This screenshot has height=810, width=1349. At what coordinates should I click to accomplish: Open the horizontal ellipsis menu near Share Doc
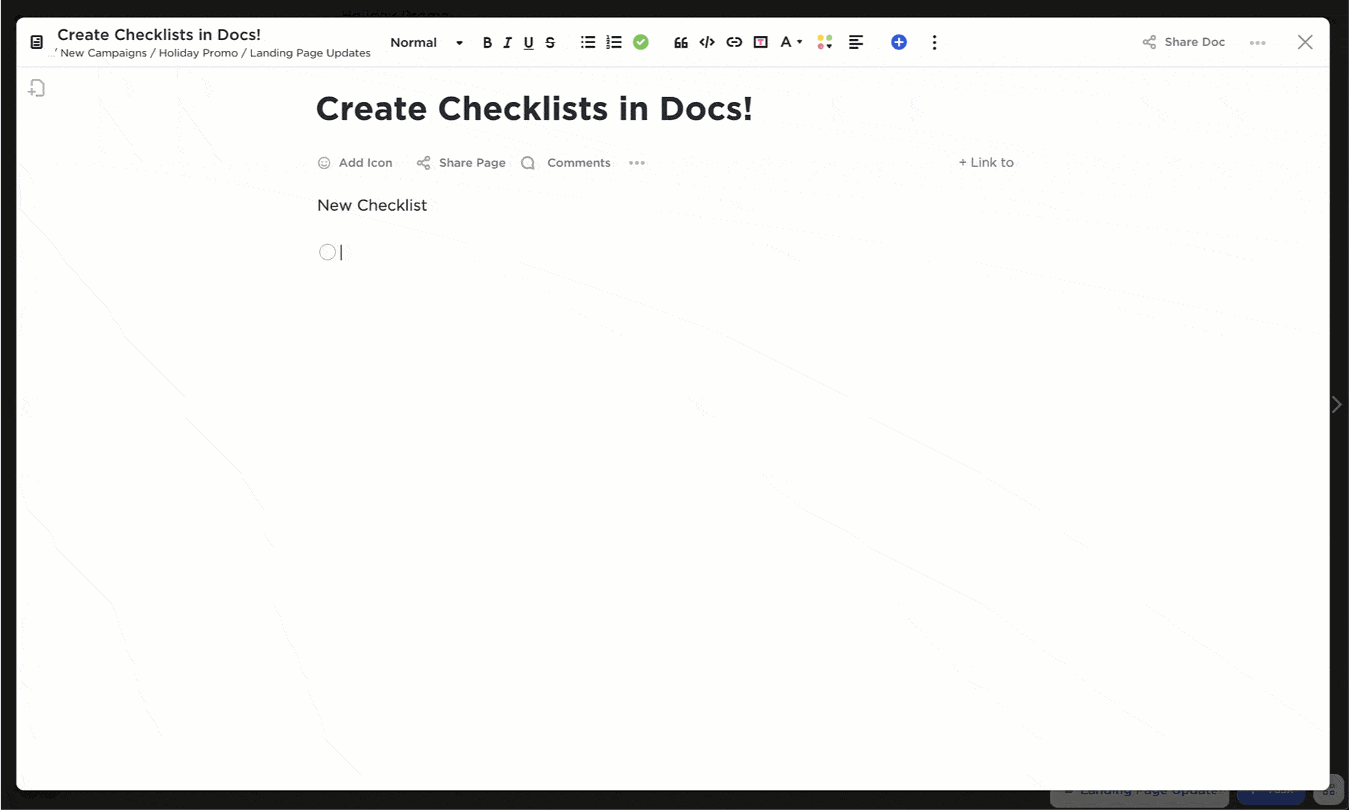(1258, 43)
